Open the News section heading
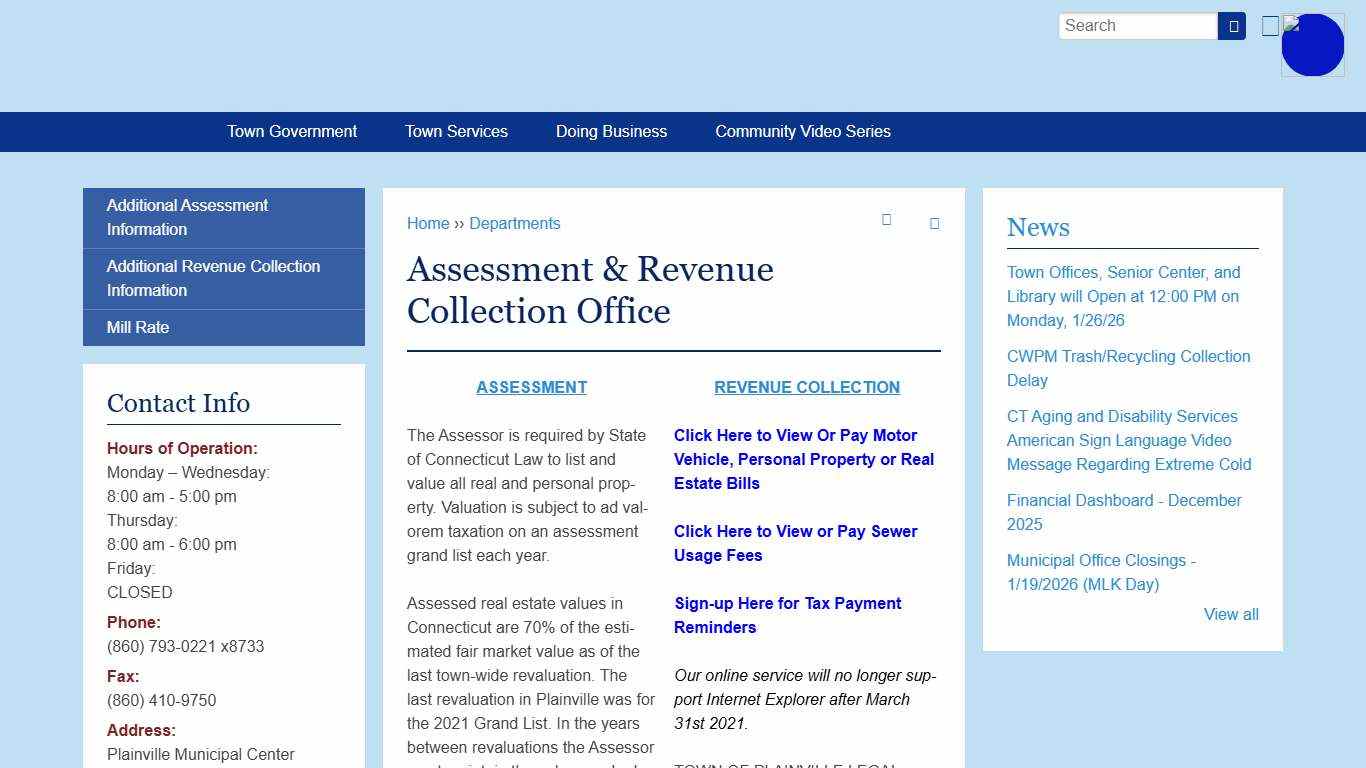This screenshot has height=768, width=1366. (1037, 228)
